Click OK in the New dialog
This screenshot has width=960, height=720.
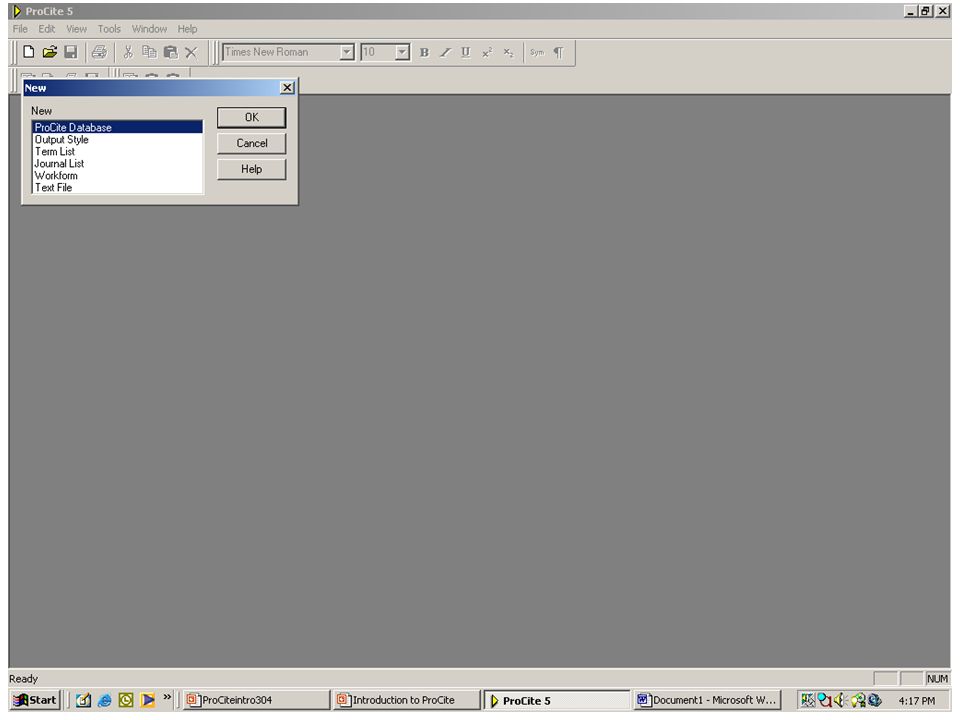pyautogui.click(x=252, y=117)
